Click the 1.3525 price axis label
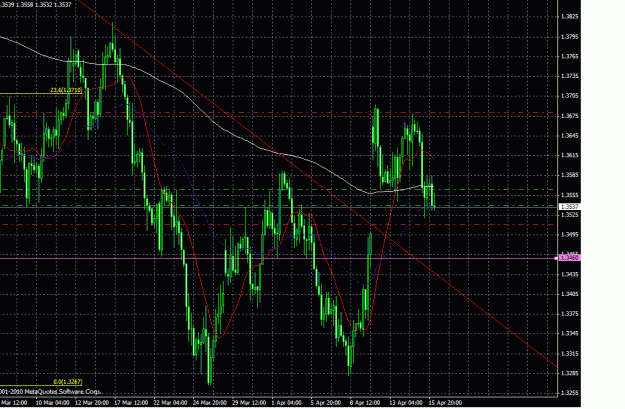Viewport: 625px width, 409px height. 569,215
